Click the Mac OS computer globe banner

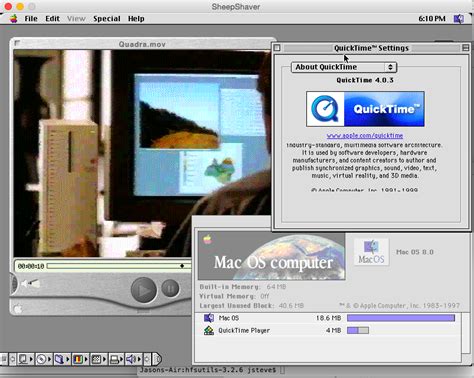click(x=272, y=256)
